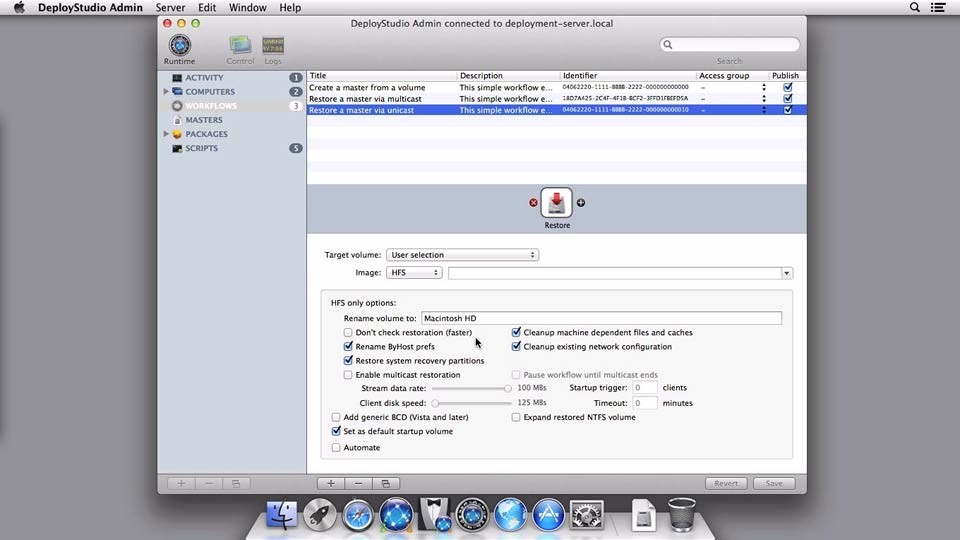This screenshot has height=540, width=960.
Task: Open DeployStudio Assistant tuxedo icon in Dock
Action: 435,514
